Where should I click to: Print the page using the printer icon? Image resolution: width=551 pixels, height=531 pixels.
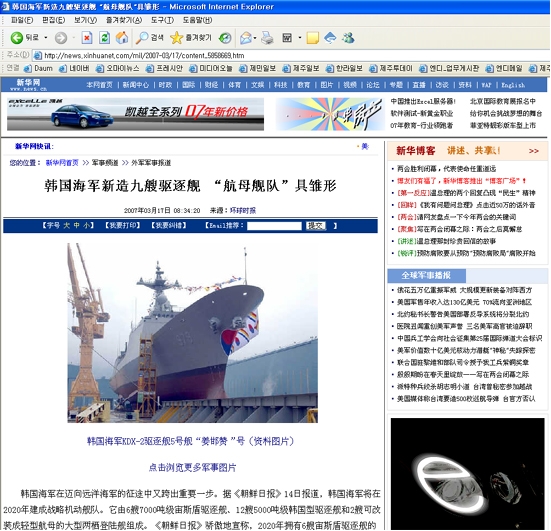click(267, 38)
